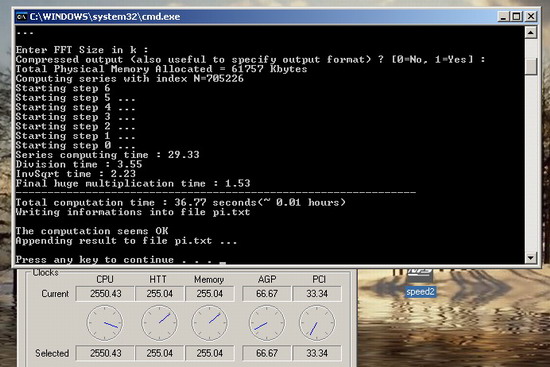Viewport: 550px width, 367px height.
Task: Click the 'Division time : 3.55' line
Action: point(79,164)
